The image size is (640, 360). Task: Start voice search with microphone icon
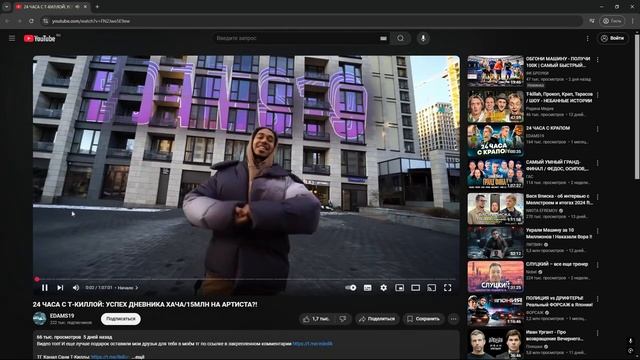(423, 38)
